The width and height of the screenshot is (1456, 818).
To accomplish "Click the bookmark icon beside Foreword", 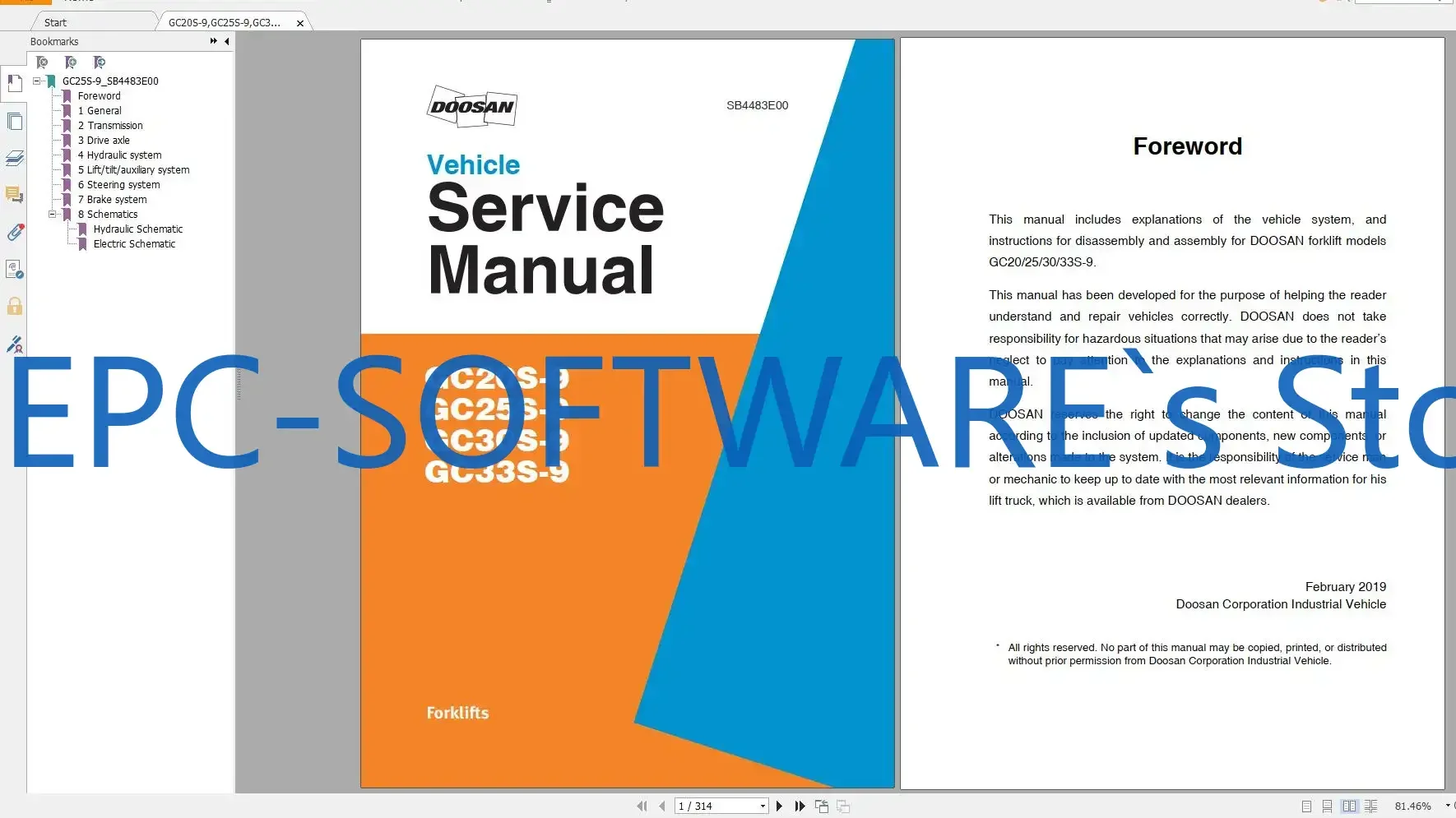I will click(67, 96).
